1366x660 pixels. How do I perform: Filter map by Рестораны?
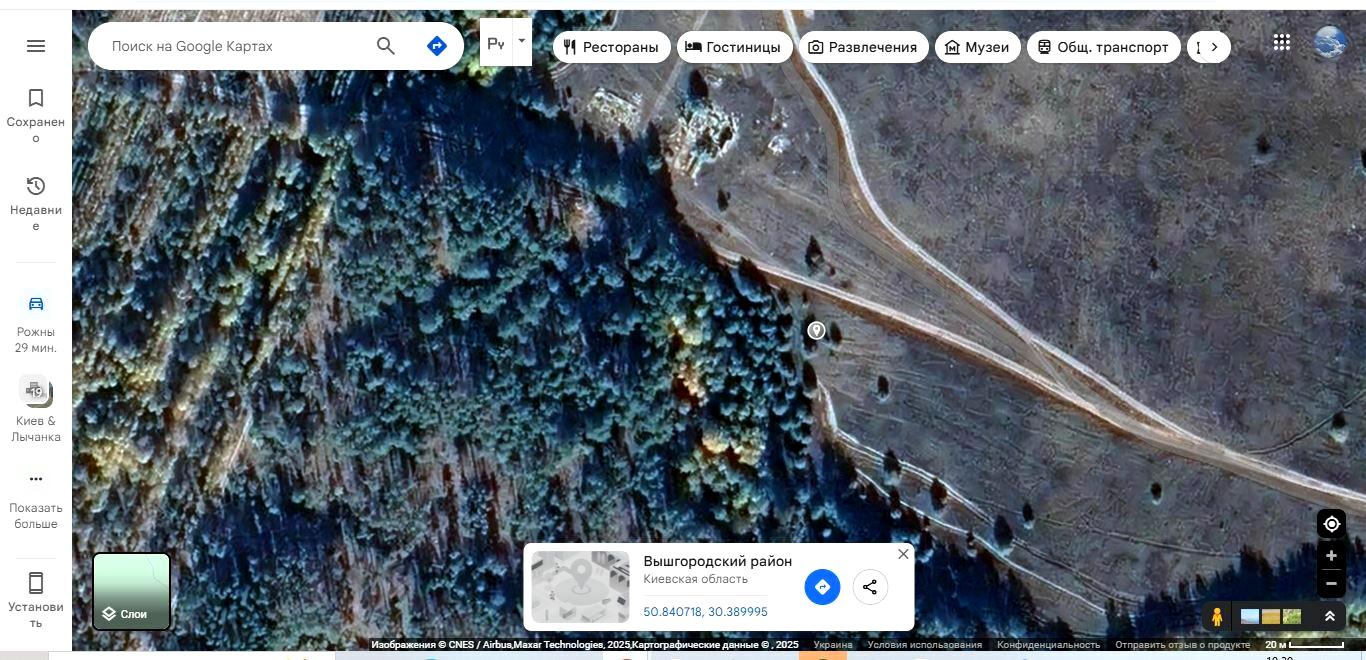611,47
